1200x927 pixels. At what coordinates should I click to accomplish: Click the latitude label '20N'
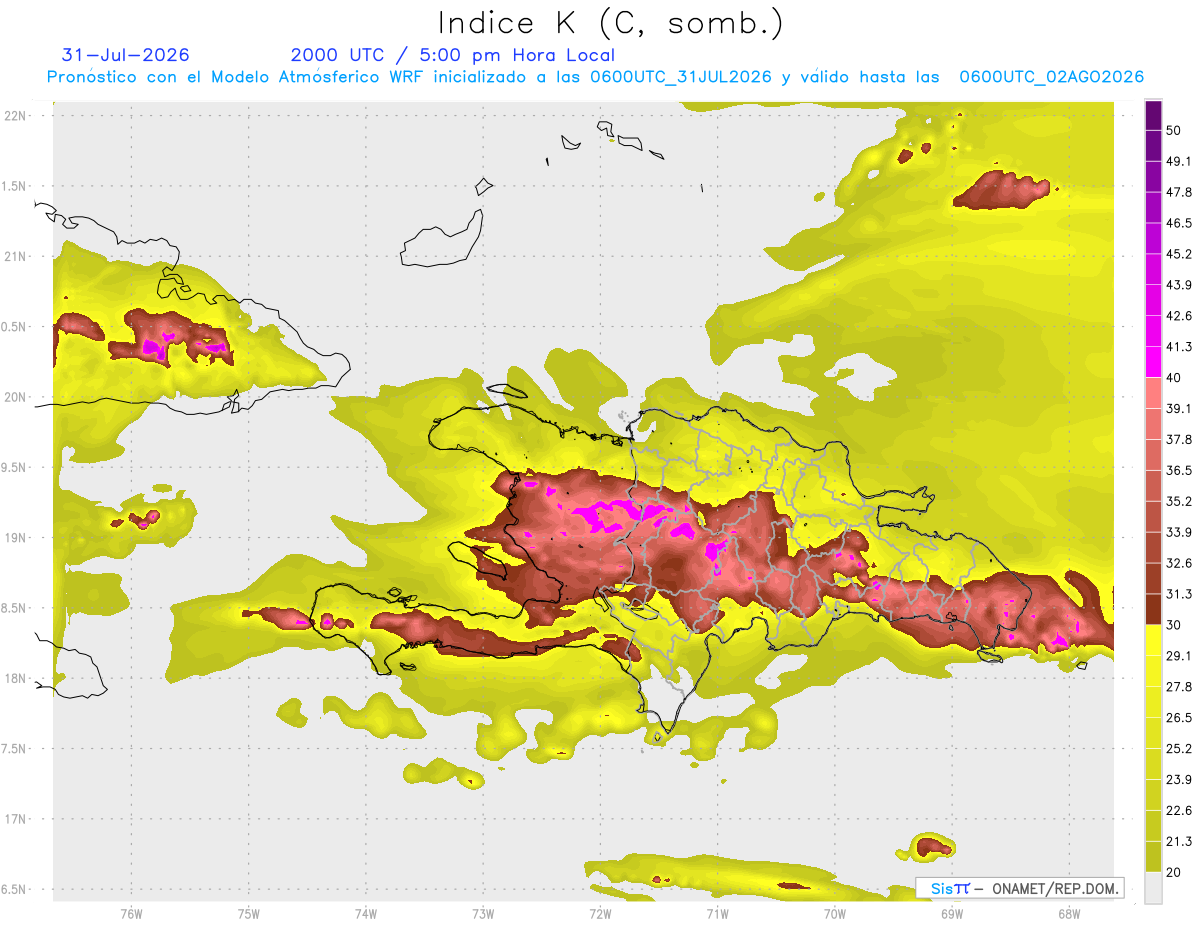(15, 397)
